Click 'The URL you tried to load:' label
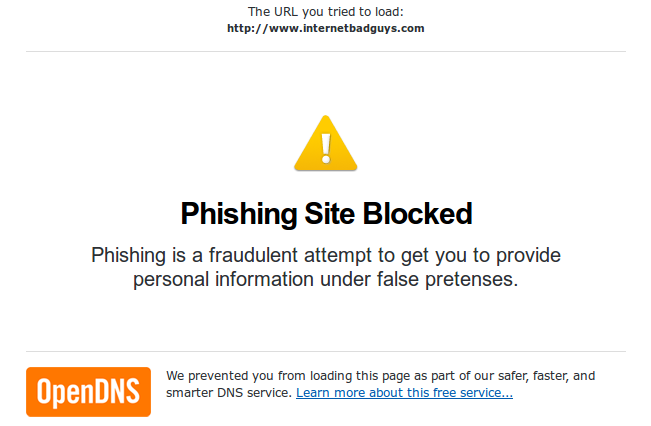 point(326,12)
